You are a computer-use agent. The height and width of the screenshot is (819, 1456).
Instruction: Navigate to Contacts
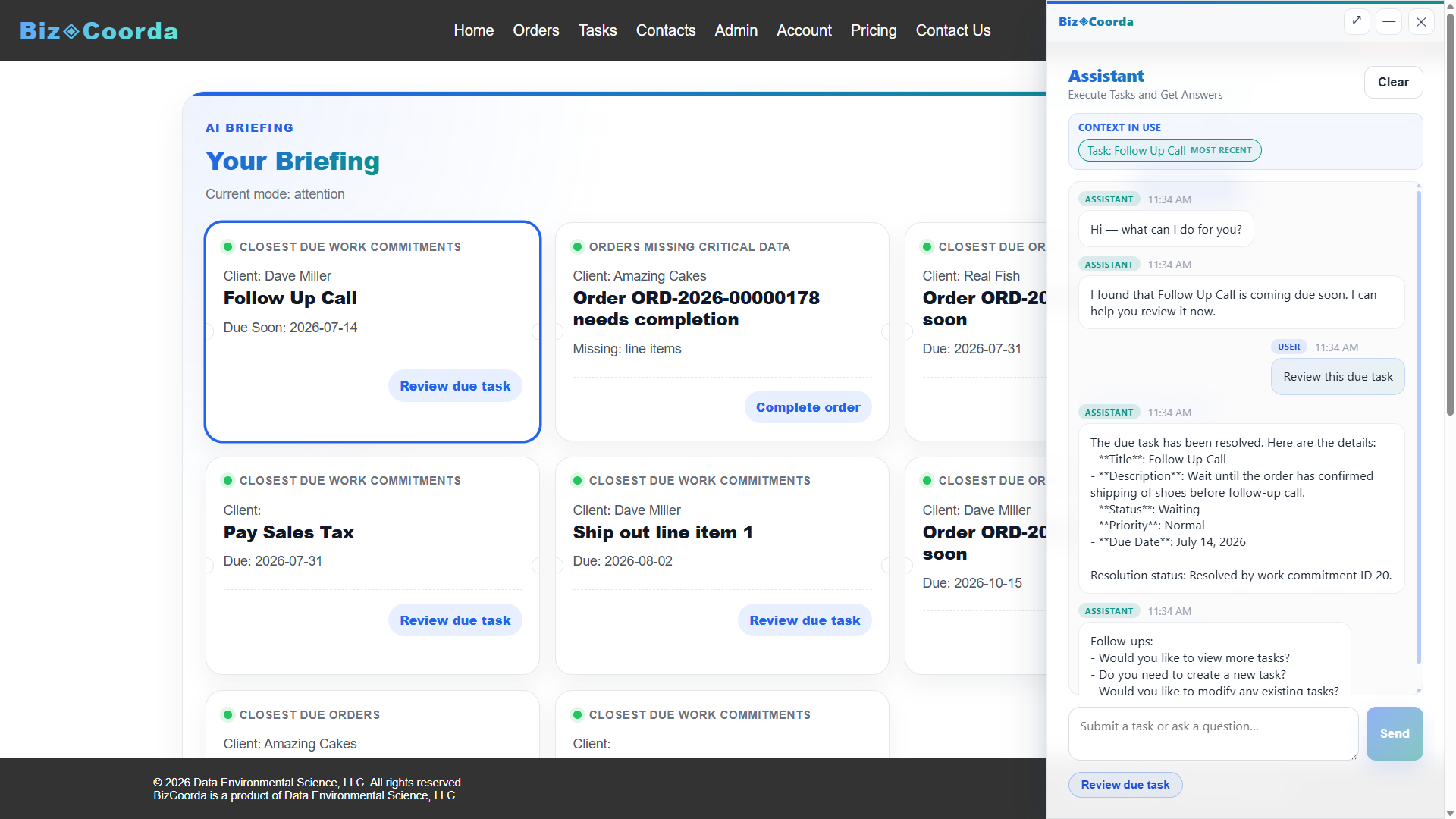coord(666,30)
